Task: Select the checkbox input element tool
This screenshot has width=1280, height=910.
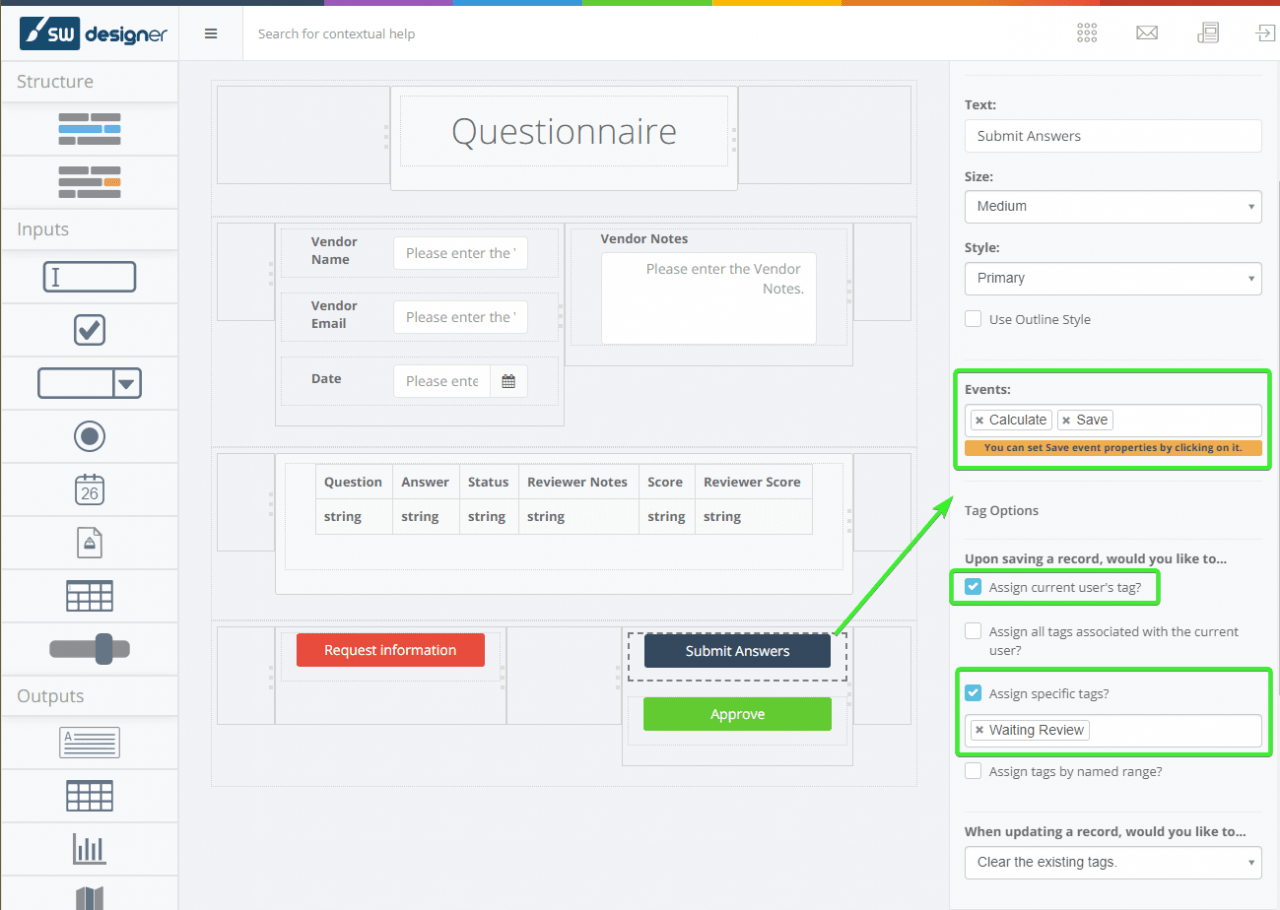Action: (89, 330)
